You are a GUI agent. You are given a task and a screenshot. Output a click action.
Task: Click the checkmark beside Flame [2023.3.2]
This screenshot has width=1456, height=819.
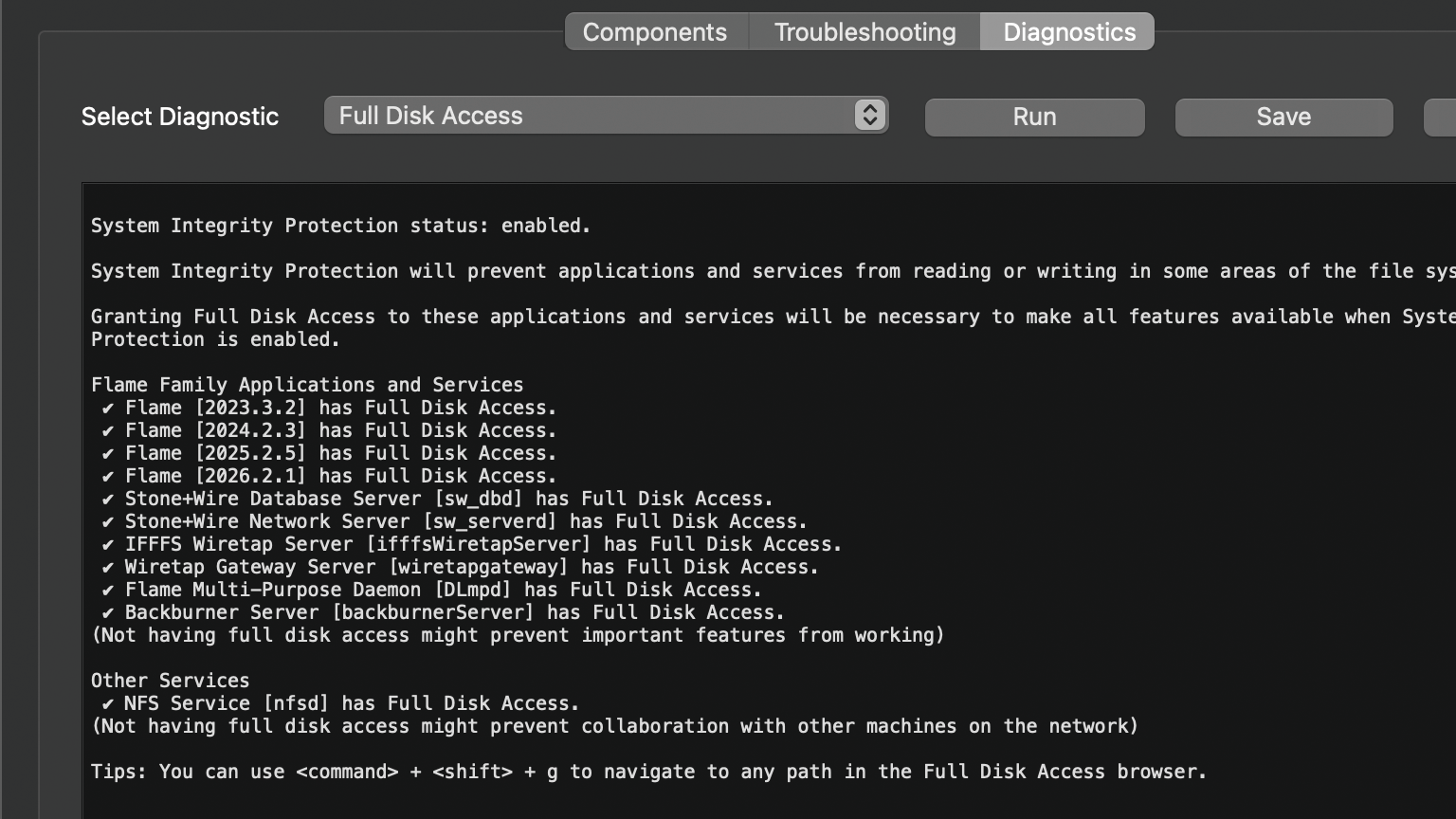click(108, 409)
